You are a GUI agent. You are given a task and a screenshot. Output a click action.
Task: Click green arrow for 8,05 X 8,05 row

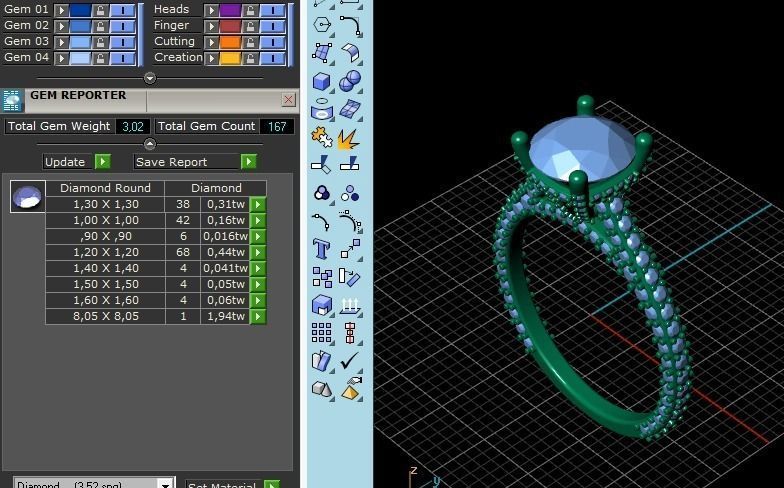point(258,316)
